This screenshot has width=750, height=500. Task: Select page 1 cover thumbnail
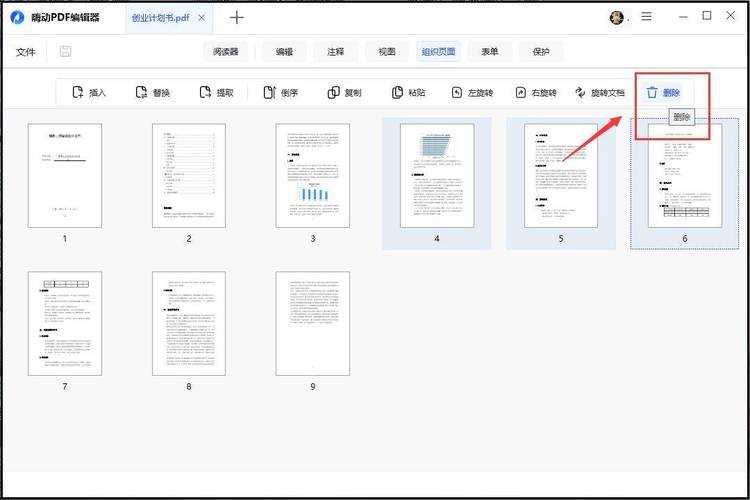tap(65, 176)
